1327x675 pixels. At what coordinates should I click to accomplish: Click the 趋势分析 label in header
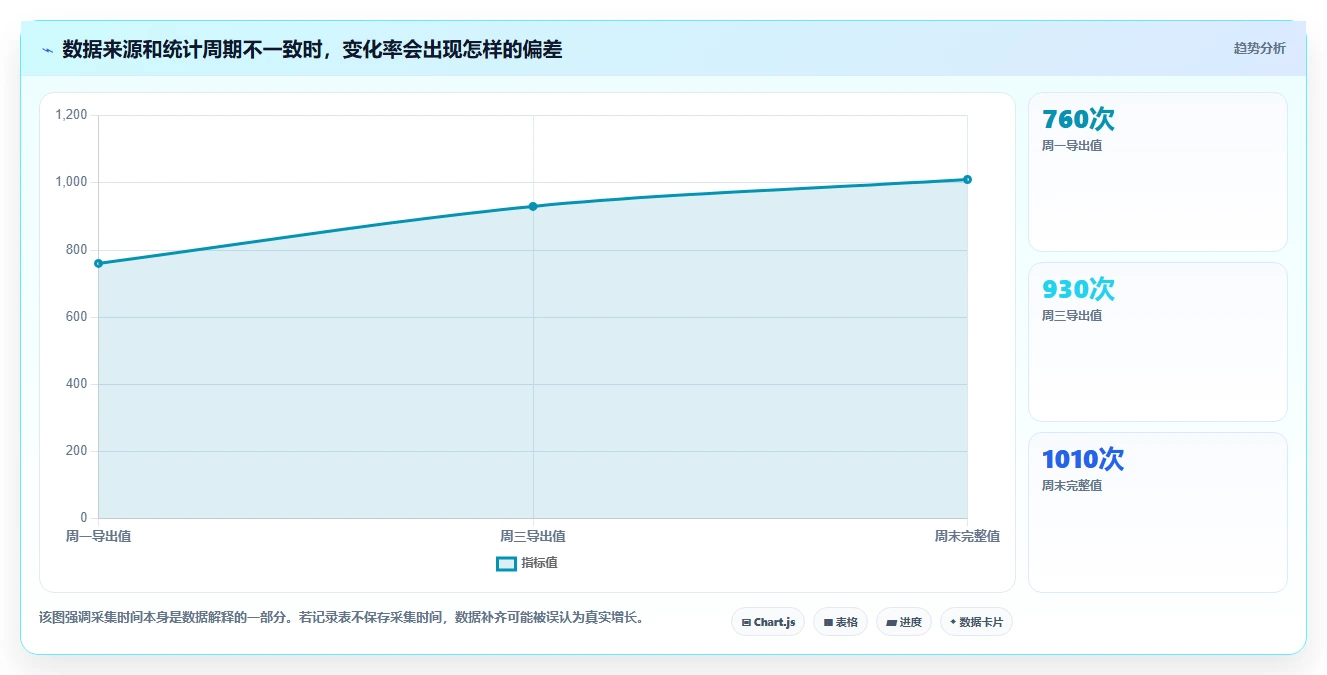pyautogui.click(x=1259, y=48)
